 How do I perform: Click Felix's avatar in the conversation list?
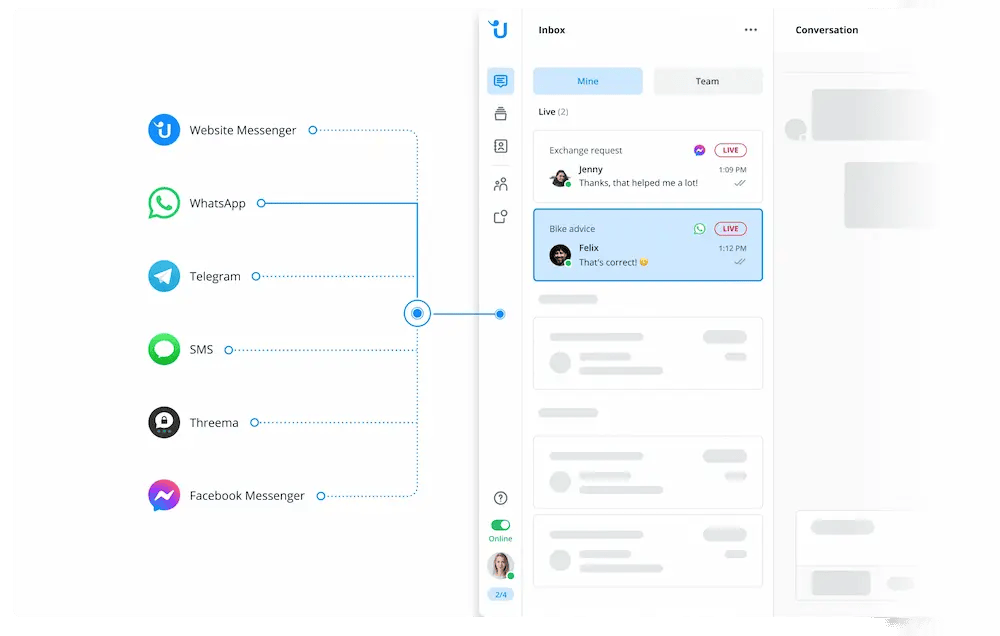[560, 255]
